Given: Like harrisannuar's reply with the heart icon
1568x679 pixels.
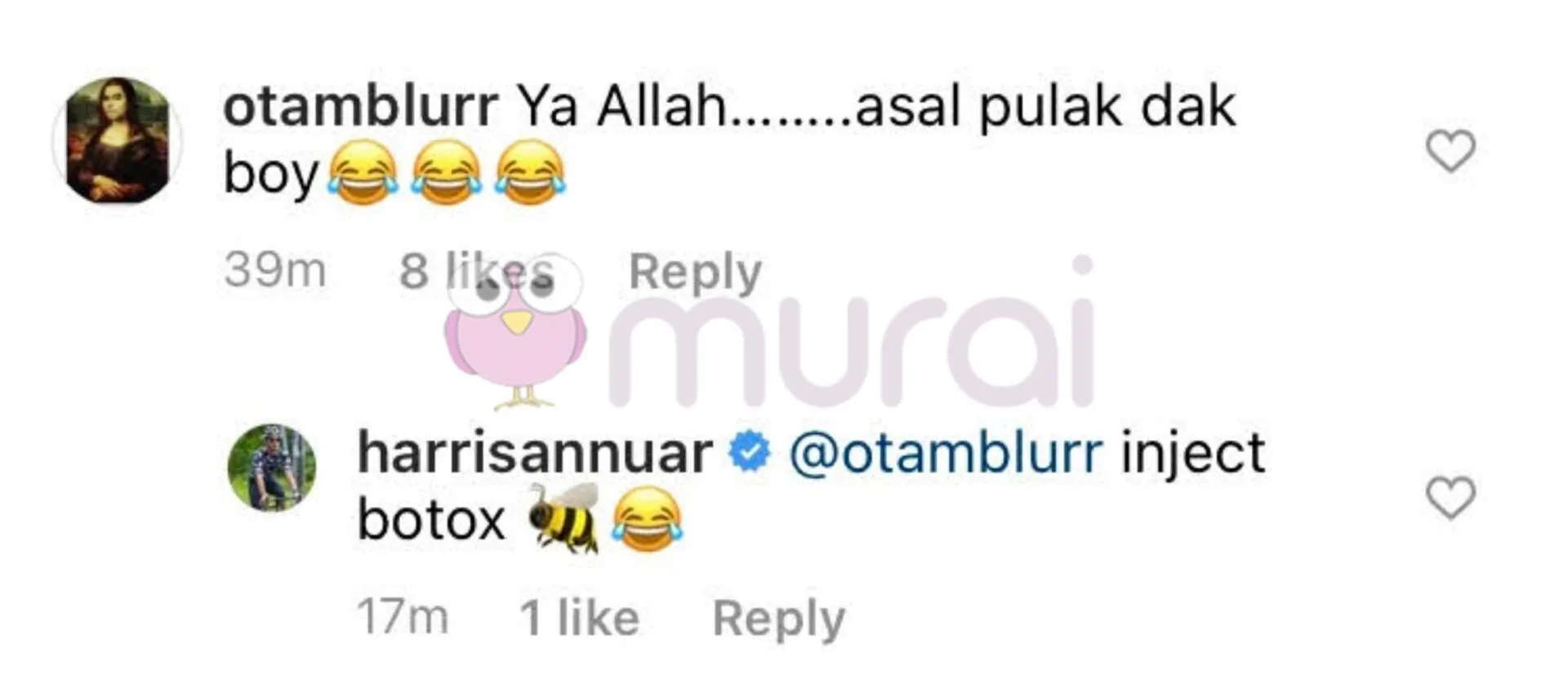Looking at the screenshot, I should click(x=1450, y=498).
